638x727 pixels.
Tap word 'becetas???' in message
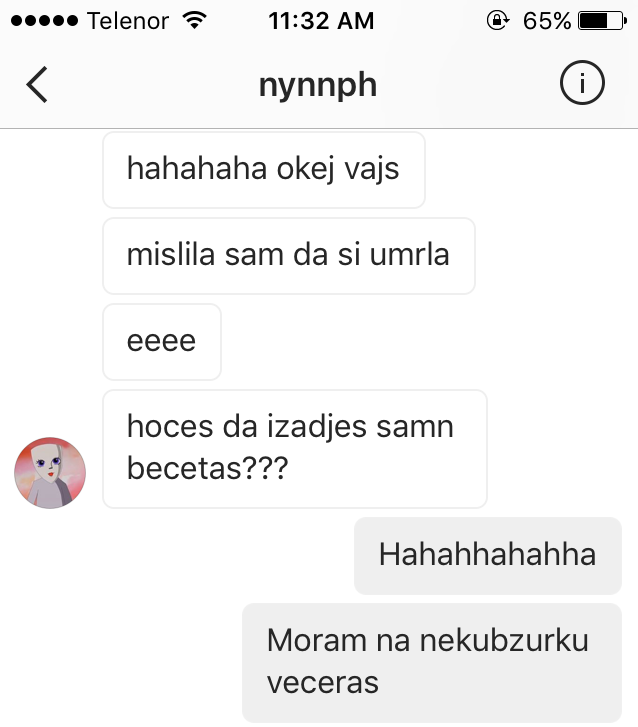(208, 467)
